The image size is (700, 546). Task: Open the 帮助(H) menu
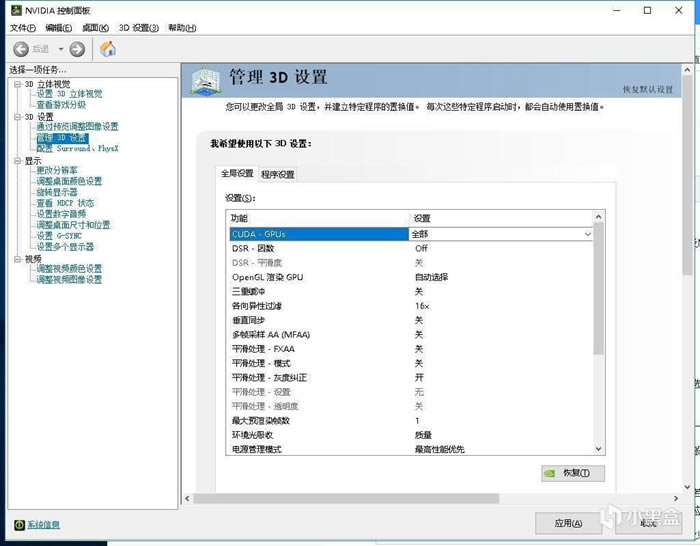tap(182, 28)
